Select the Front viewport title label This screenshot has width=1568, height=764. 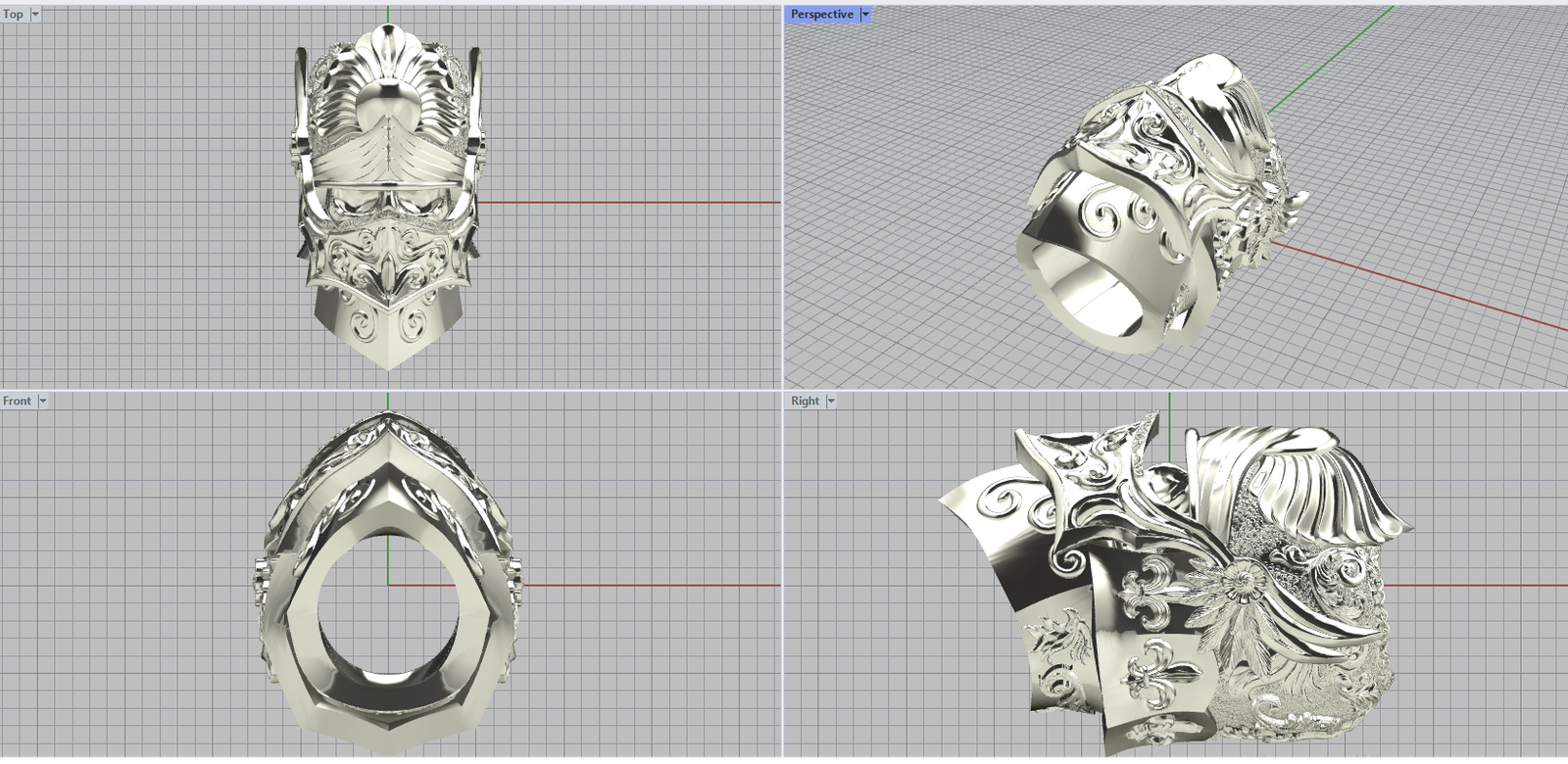(17, 401)
